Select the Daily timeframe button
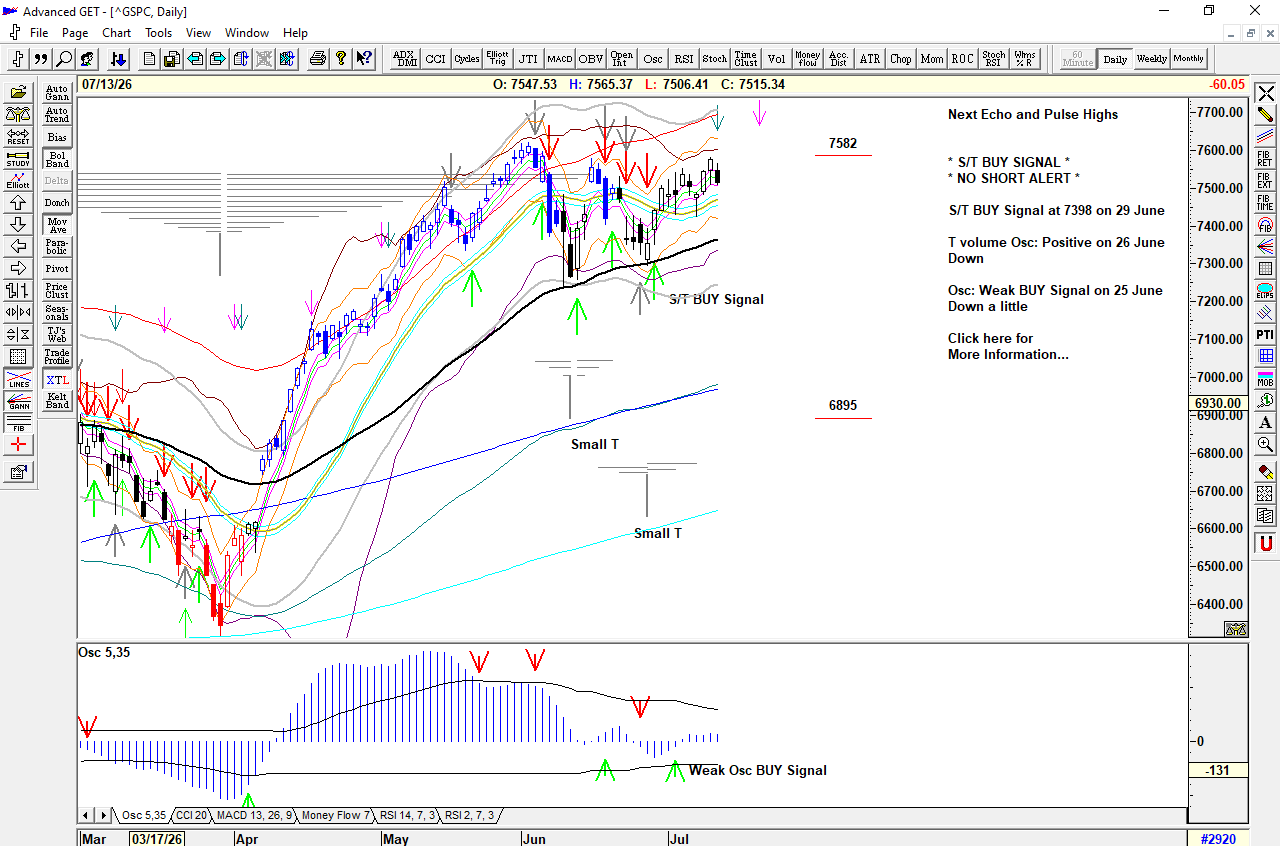The height and width of the screenshot is (846, 1280). point(1115,59)
